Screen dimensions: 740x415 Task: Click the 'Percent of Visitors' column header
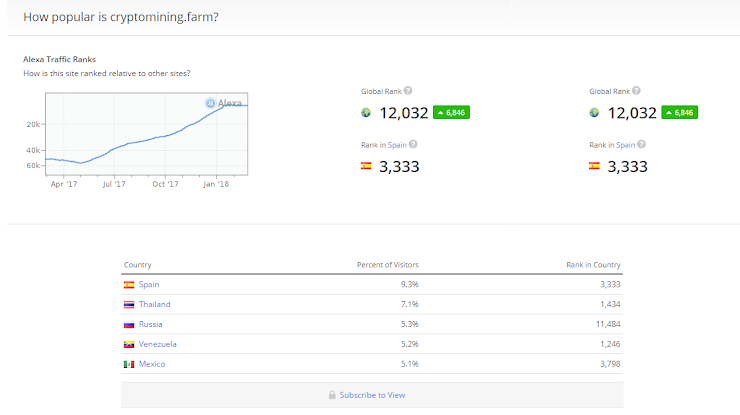pos(387,265)
